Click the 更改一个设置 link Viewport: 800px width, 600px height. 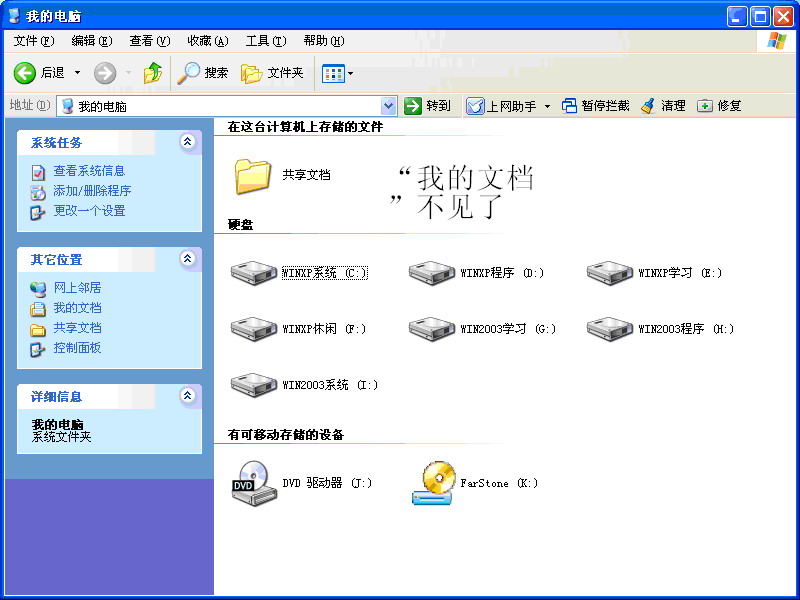[x=89, y=211]
